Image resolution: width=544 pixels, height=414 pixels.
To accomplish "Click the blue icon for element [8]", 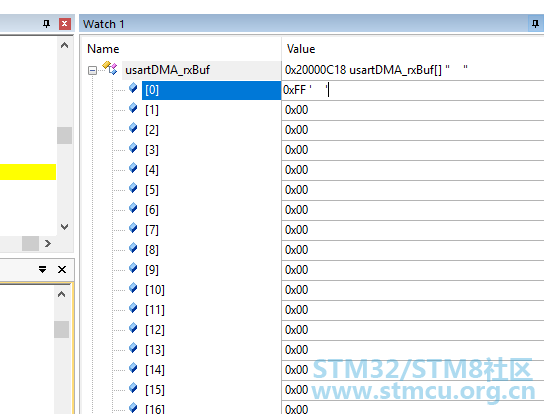I will coord(133,248).
